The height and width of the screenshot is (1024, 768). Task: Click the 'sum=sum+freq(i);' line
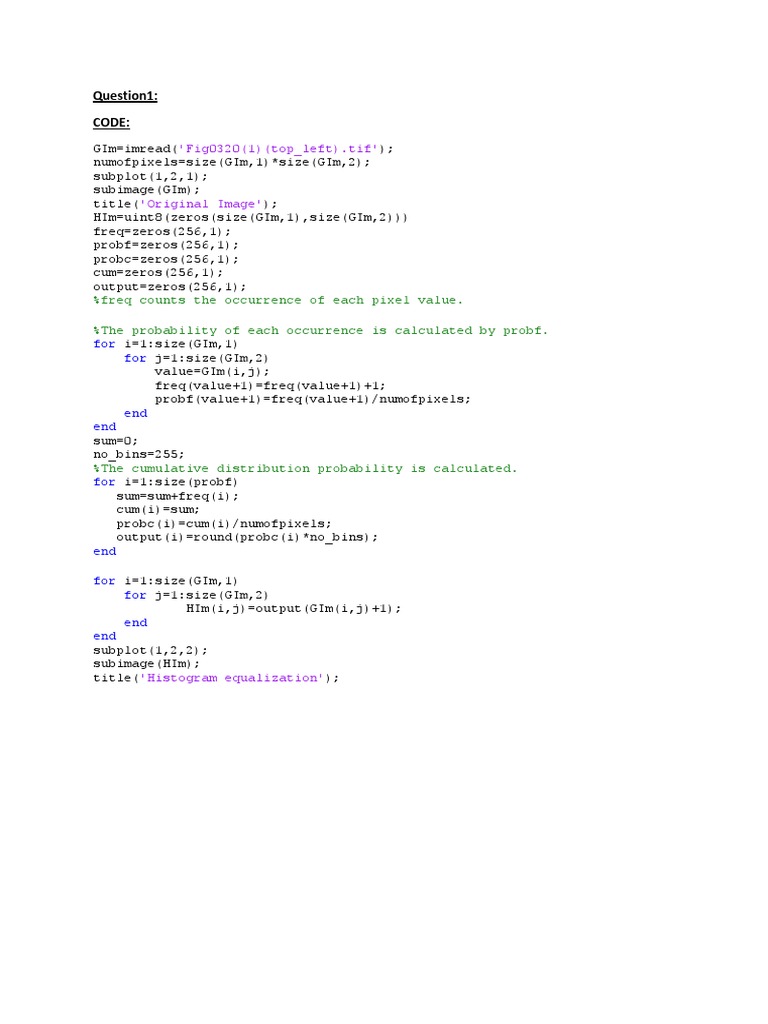pos(177,496)
